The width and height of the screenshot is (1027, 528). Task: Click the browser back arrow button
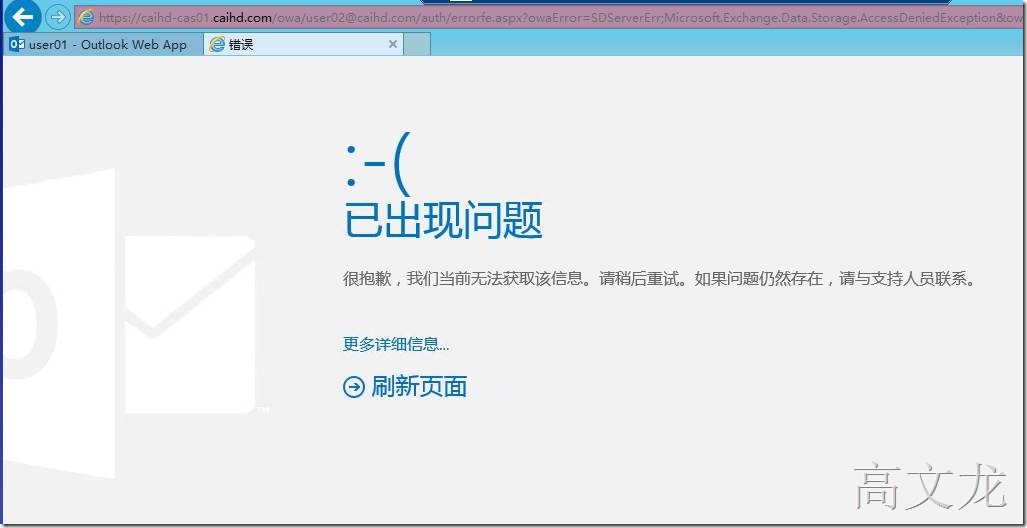[21, 16]
